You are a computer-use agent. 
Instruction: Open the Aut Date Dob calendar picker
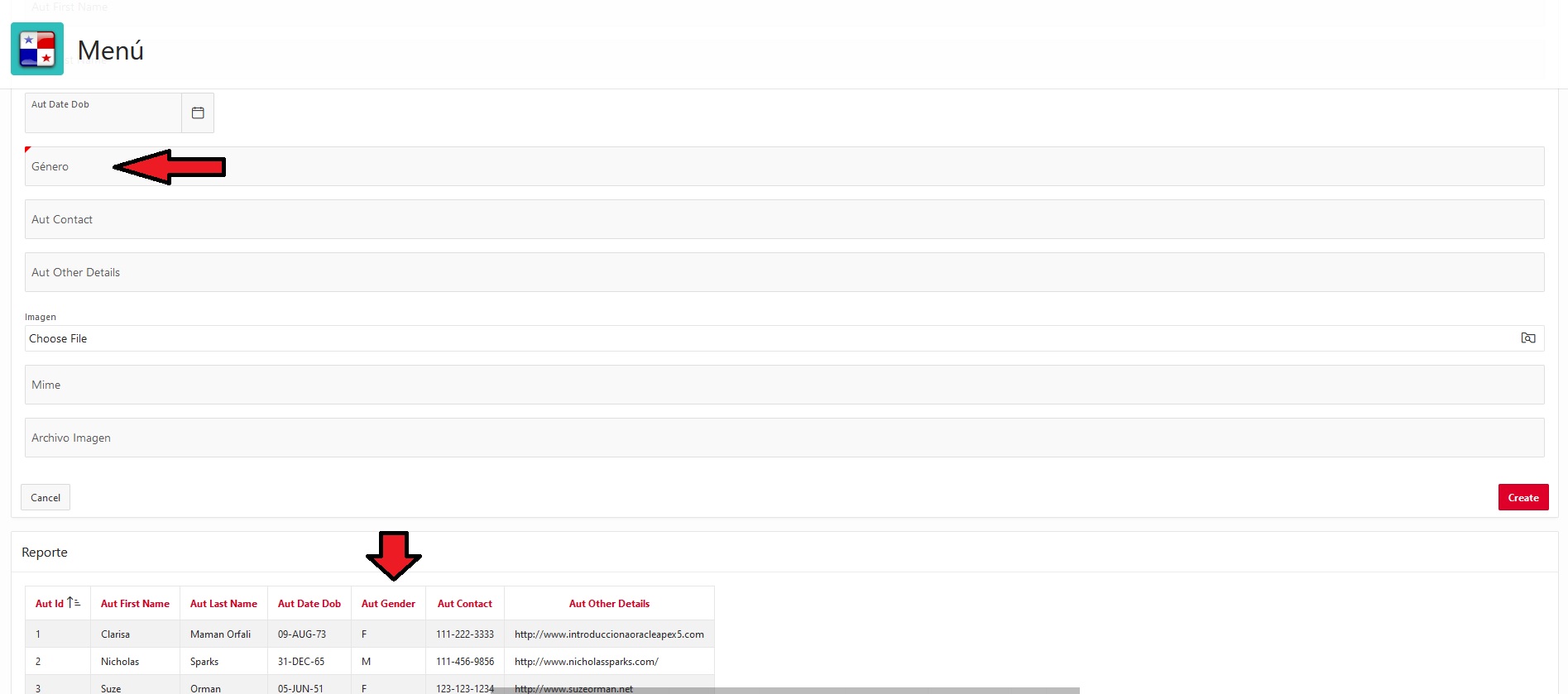point(198,113)
